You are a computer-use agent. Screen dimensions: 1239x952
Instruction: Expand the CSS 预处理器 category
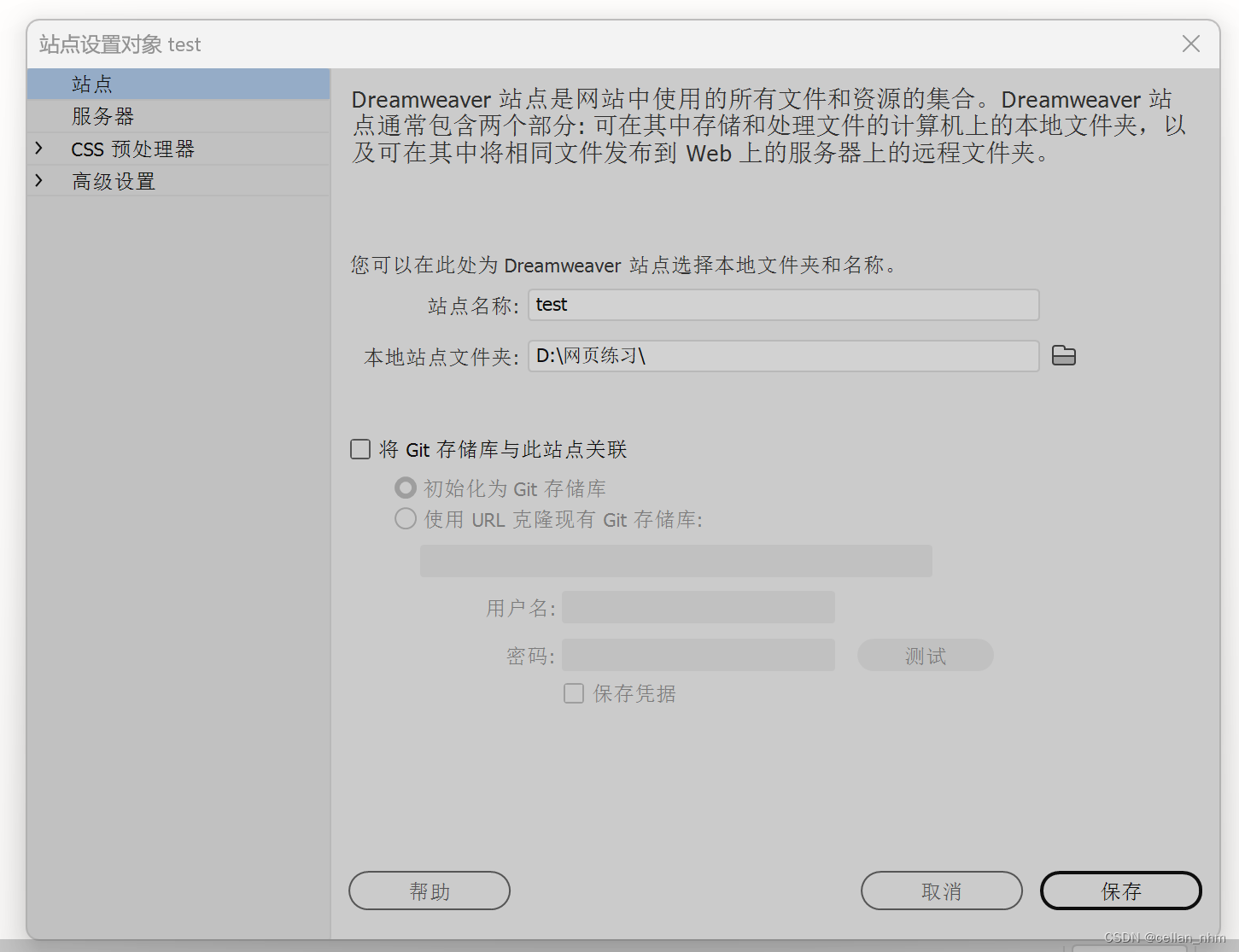point(39,149)
